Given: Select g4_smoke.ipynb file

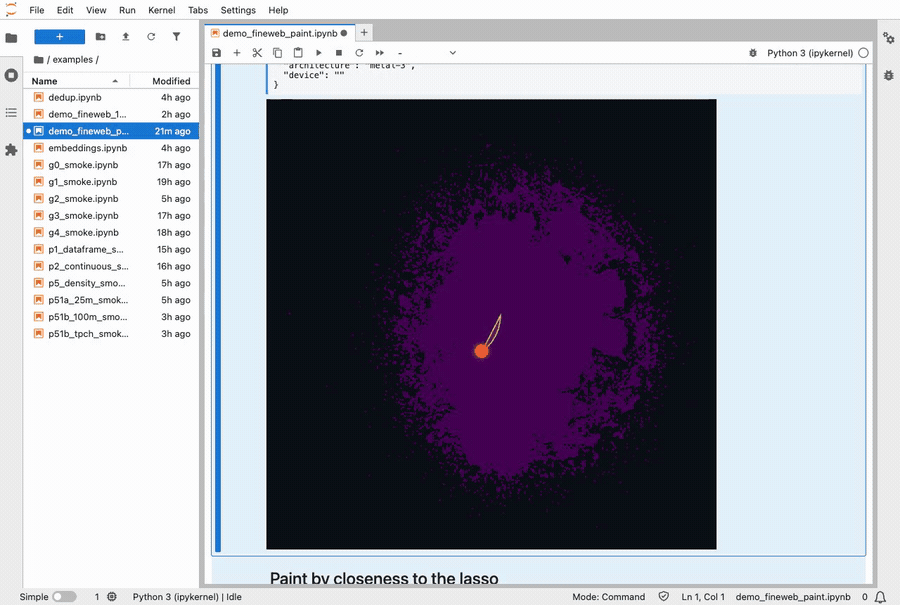Looking at the screenshot, I should (x=111, y=232).
